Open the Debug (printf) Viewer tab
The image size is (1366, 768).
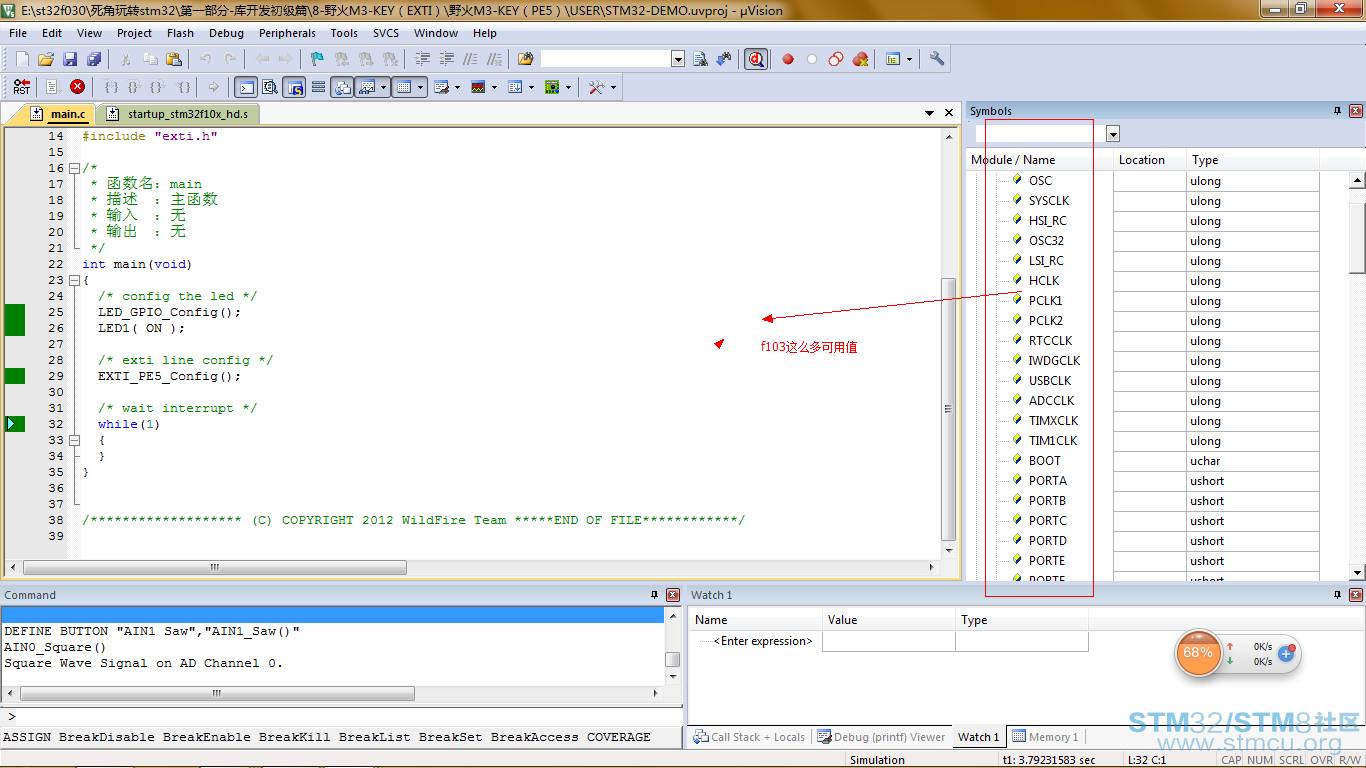click(881, 737)
